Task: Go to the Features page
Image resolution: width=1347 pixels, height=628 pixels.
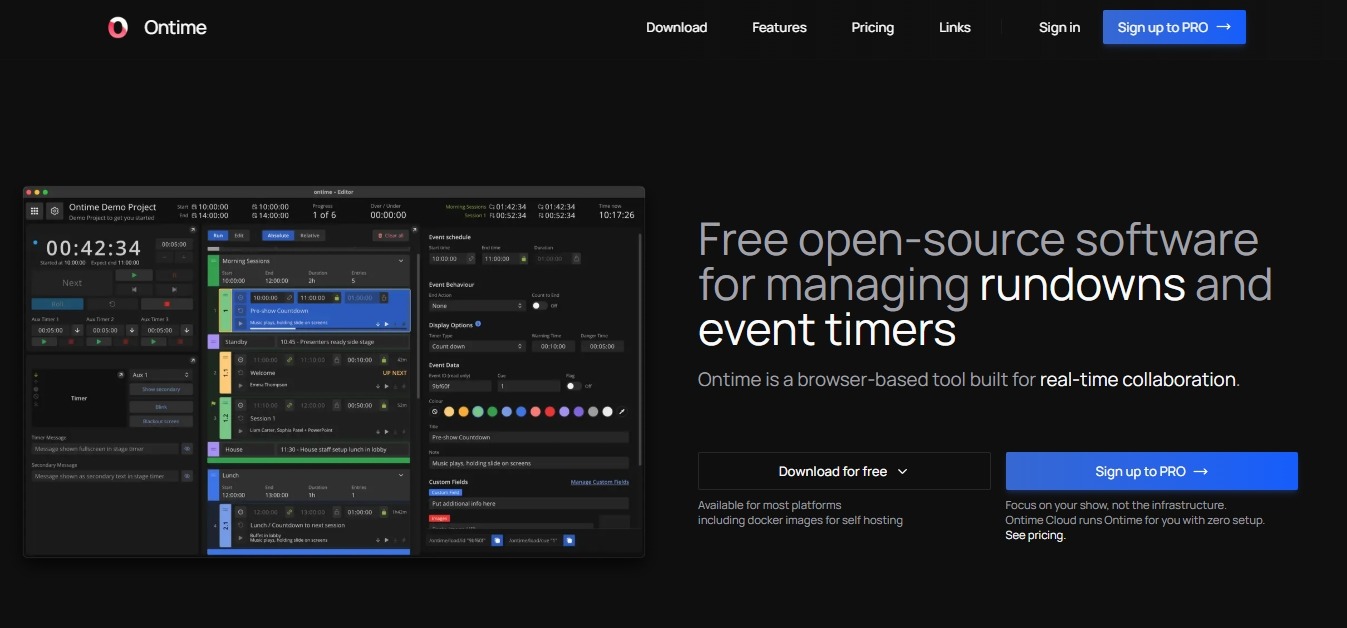Action: 779,28
